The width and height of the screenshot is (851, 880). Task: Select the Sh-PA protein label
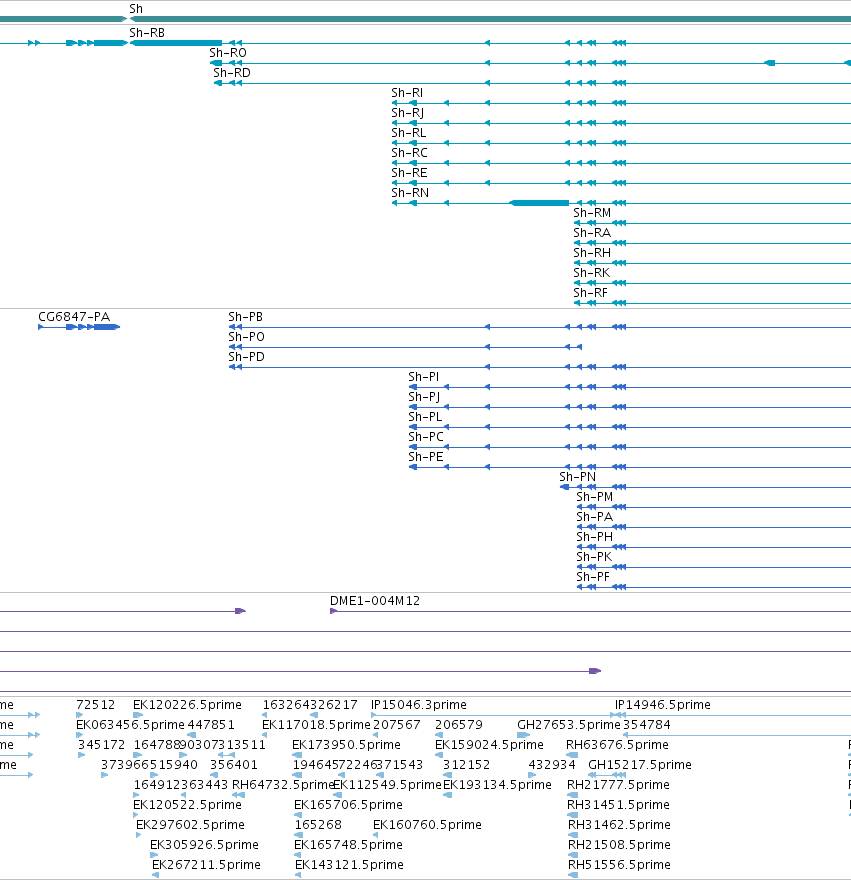pyautogui.click(x=594, y=517)
